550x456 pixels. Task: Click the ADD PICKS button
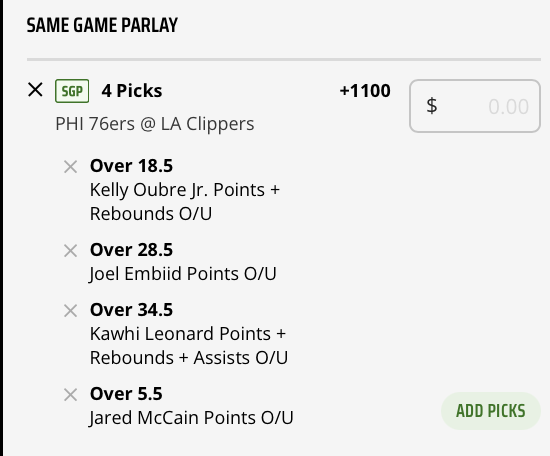coord(490,411)
